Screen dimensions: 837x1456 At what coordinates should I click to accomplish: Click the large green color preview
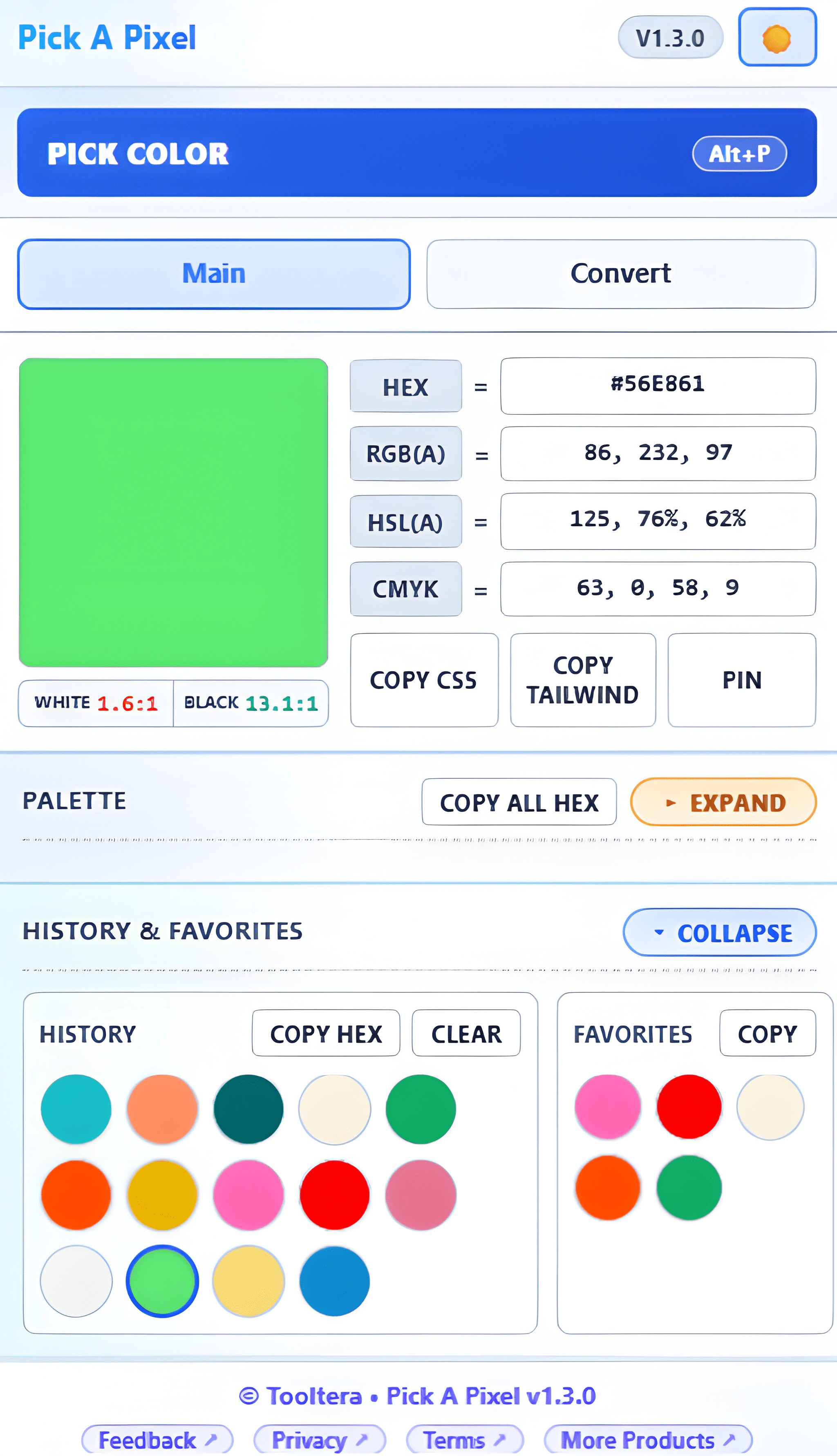(173, 513)
